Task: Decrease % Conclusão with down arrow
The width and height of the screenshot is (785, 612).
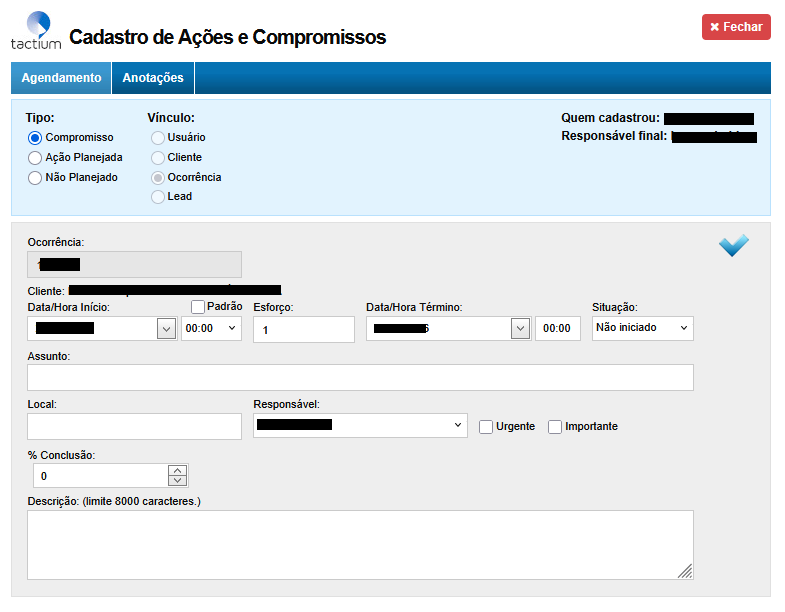Action: tap(178, 481)
